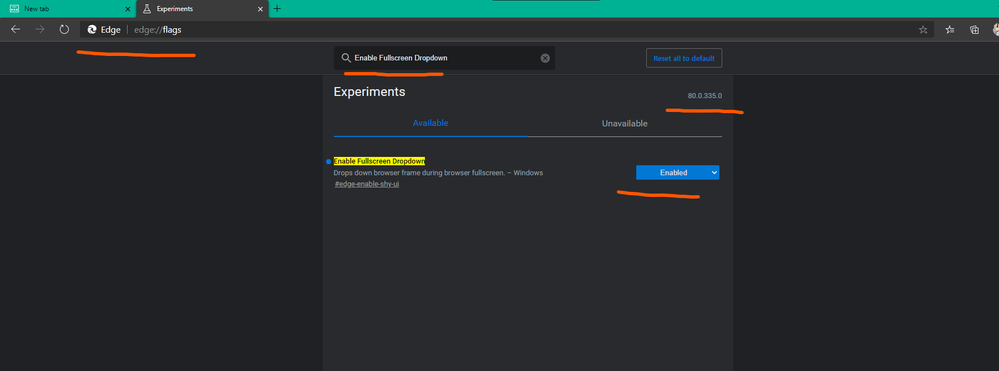
Task: Reload the page with refresh icon
Action: click(64, 29)
